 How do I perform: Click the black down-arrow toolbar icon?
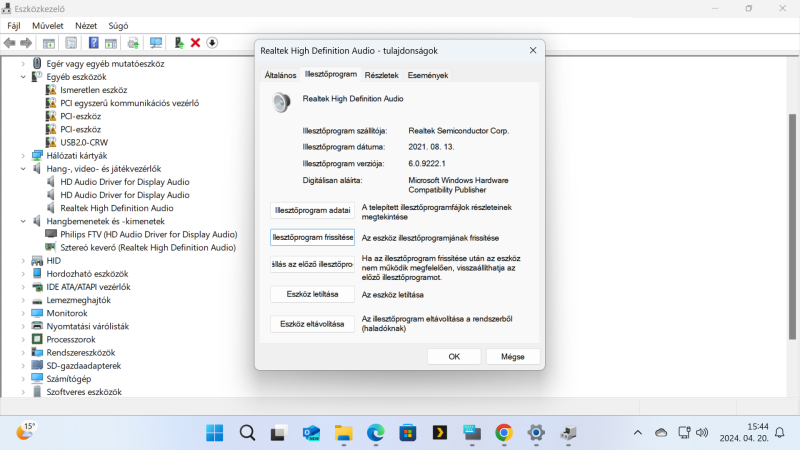tap(212, 43)
